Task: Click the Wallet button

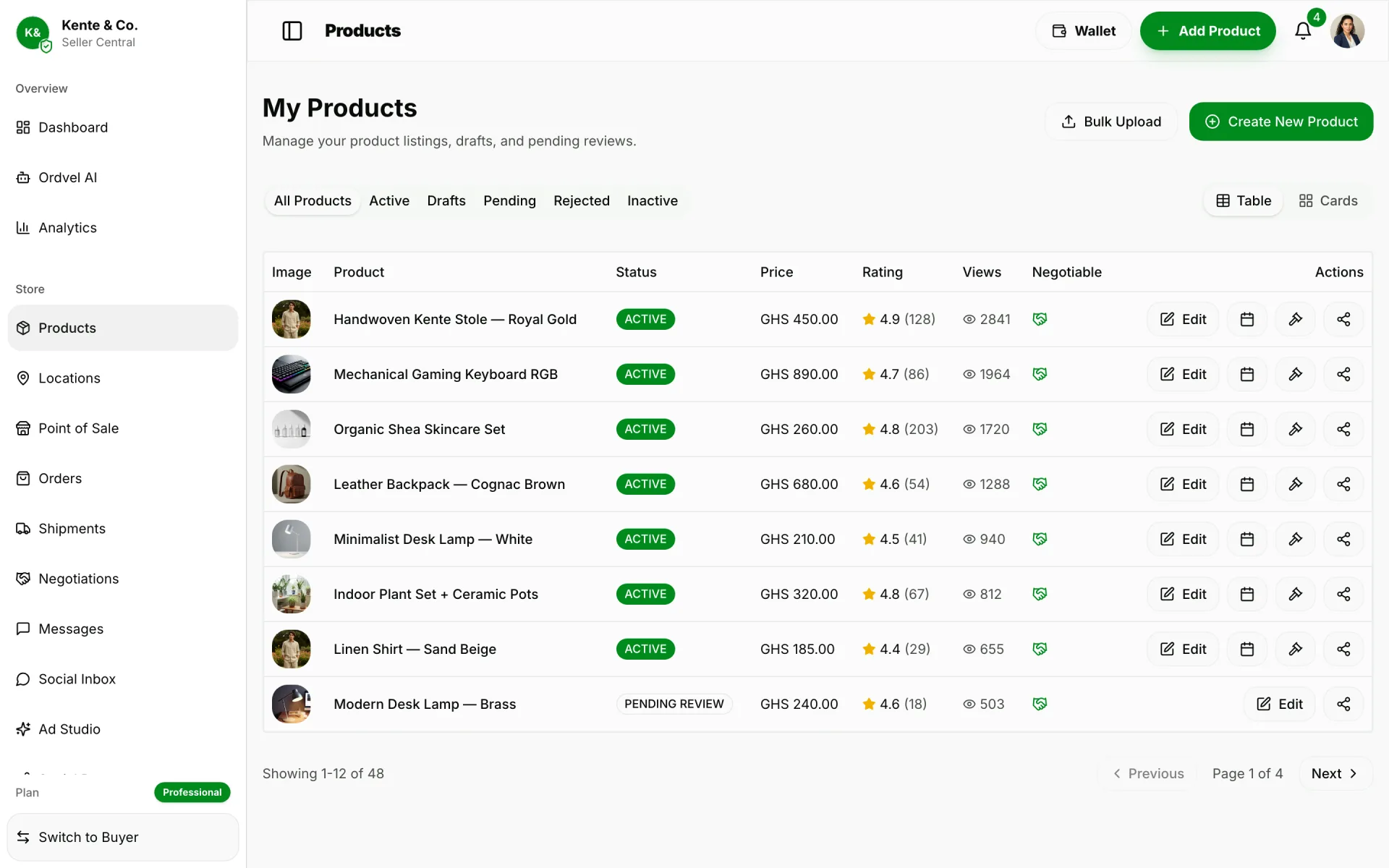Action: coord(1083,31)
